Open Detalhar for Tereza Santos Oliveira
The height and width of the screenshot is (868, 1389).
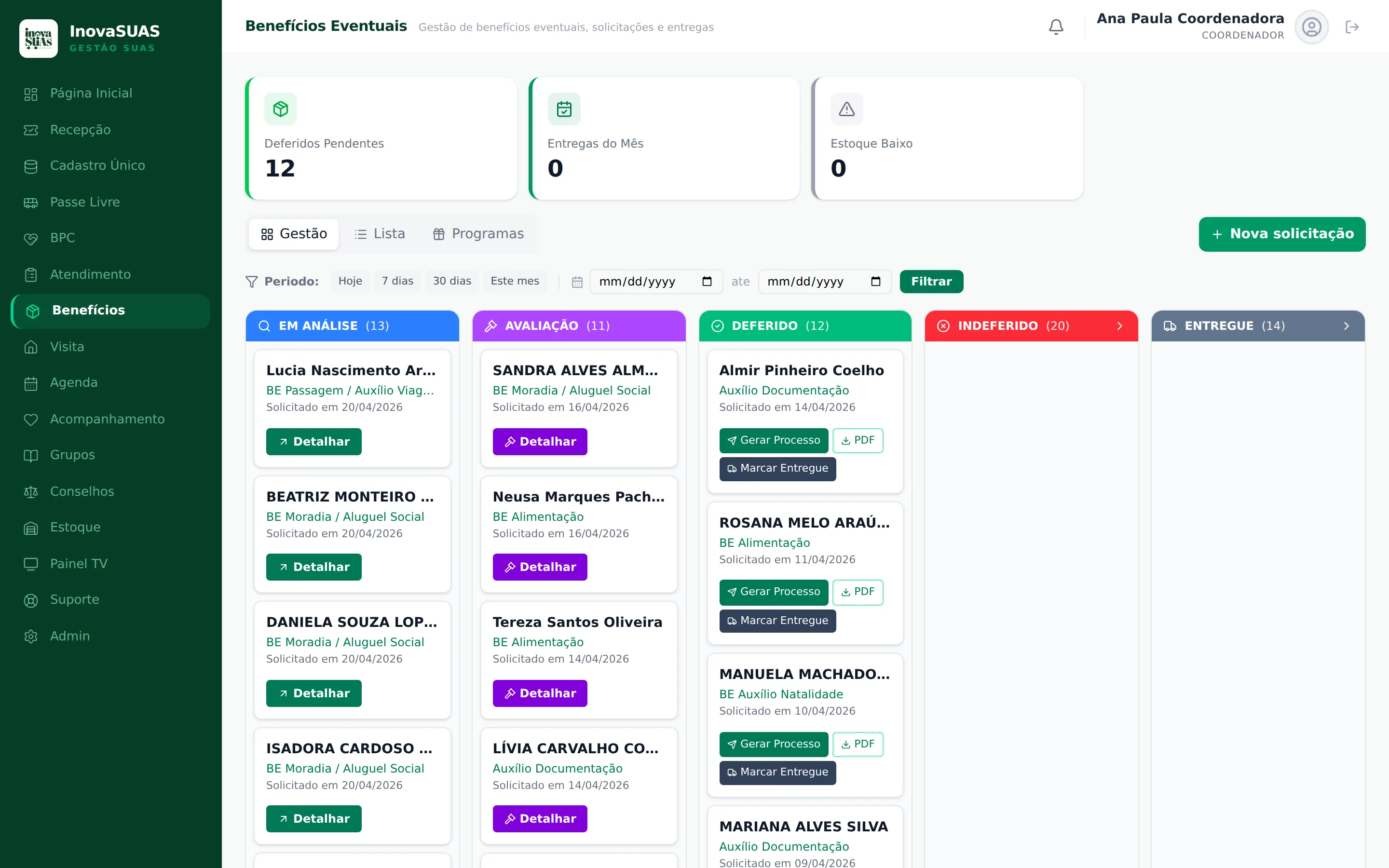pos(540,693)
